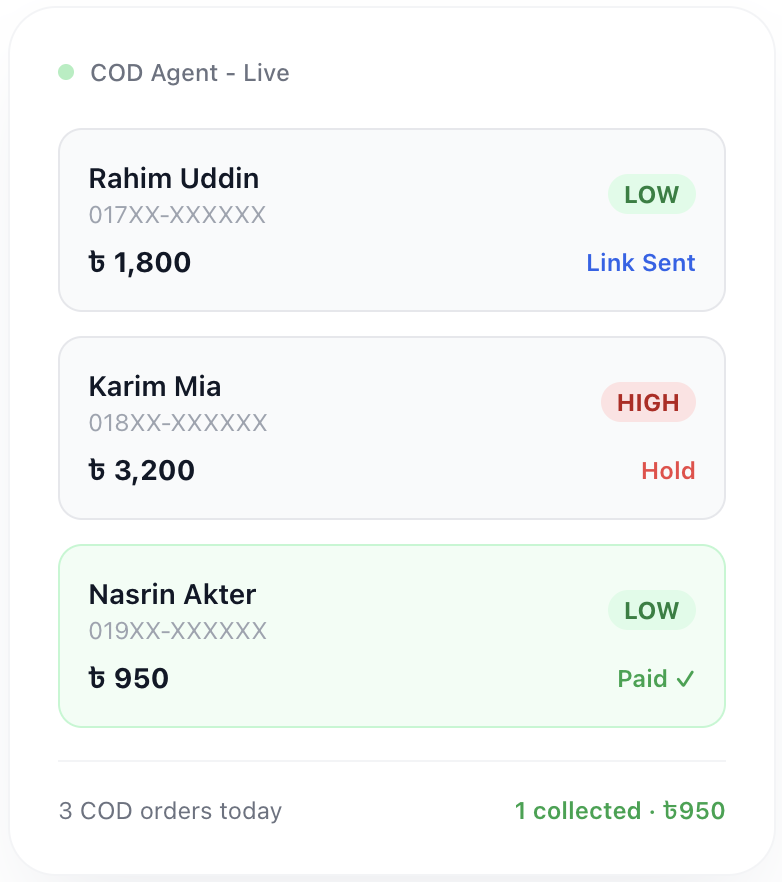Select the LOW risk badge on Rahim Uddin
Image resolution: width=782 pixels, height=882 pixels.
coord(651,194)
